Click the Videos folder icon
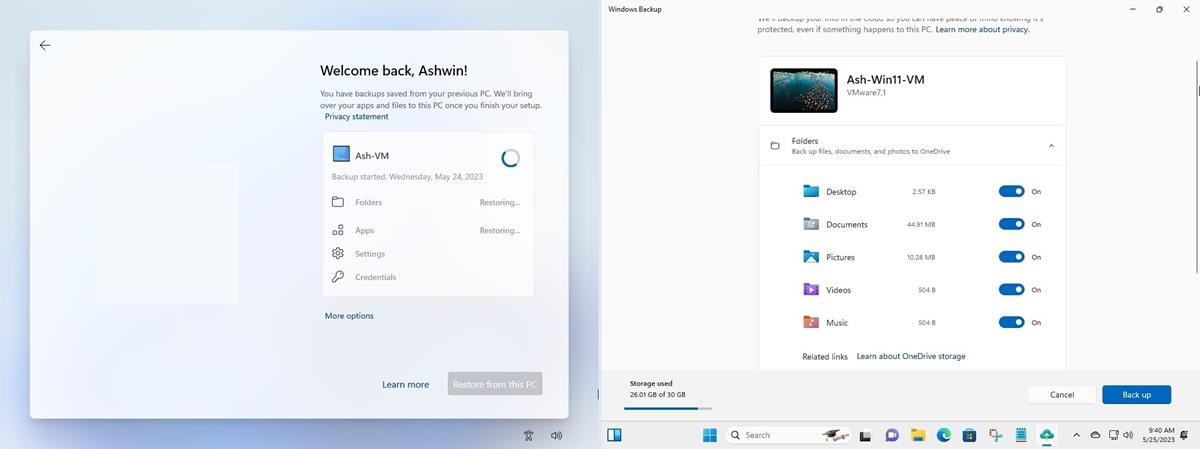This screenshot has width=1200, height=449. (x=811, y=290)
